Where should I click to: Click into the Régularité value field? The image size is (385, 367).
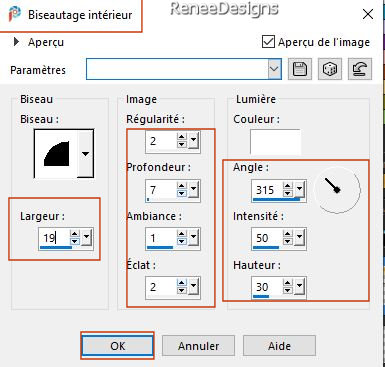pyautogui.click(x=162, y=141)
